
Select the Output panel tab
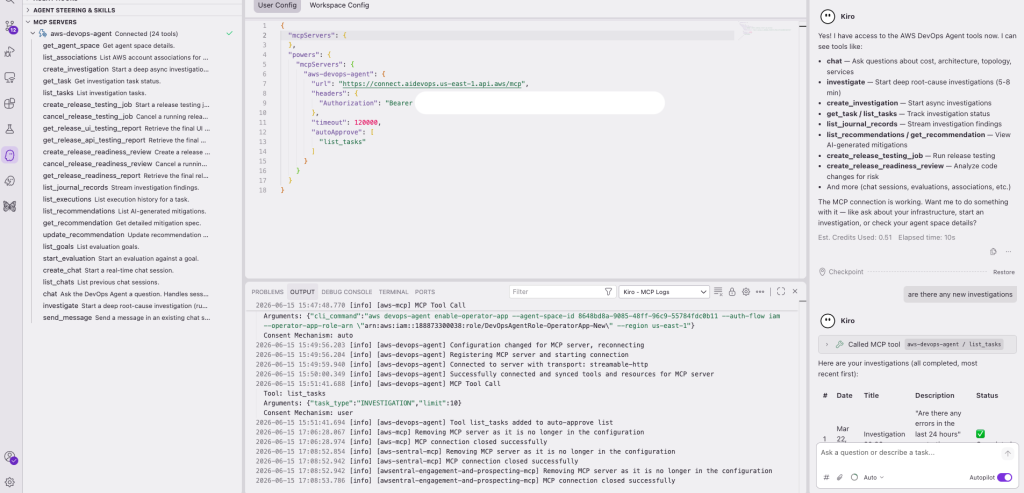(302, 292)
